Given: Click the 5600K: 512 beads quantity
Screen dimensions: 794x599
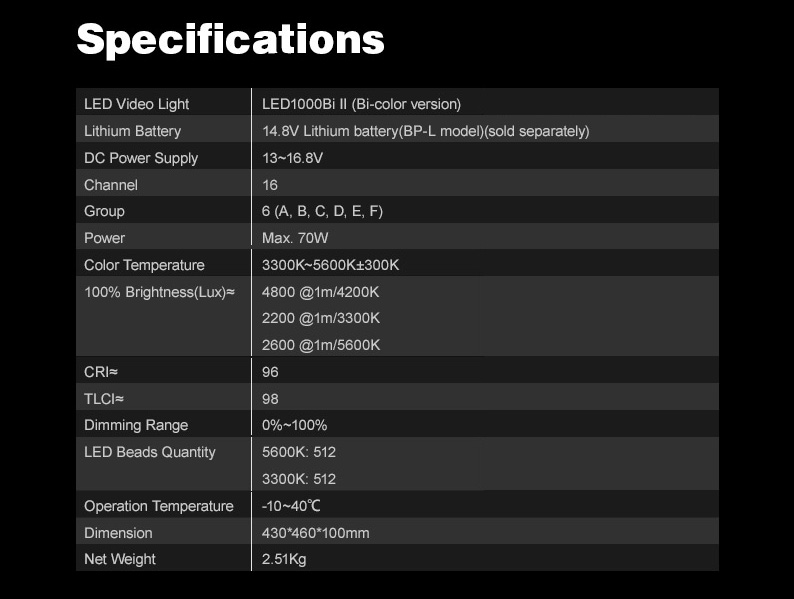Looking at the screenshot, I should pyautogui.click(x=298, y=452).
